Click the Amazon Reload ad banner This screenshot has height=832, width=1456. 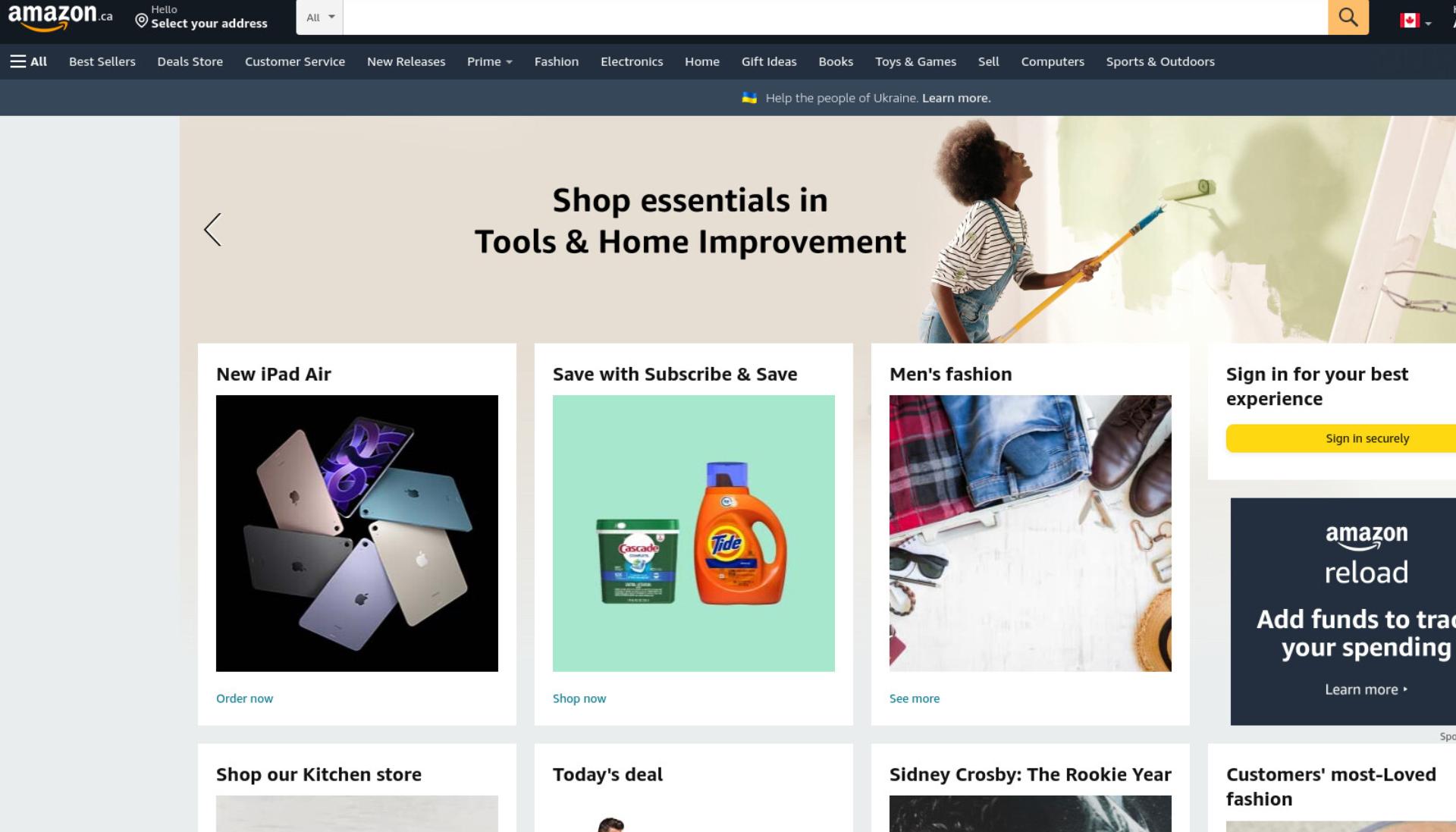tap(1343, 611)
